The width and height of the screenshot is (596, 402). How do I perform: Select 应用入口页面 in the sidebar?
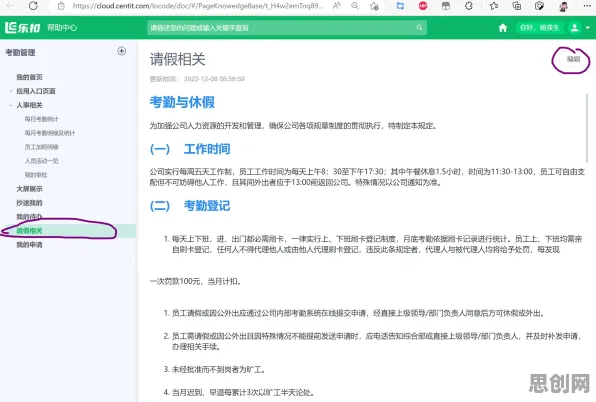point(36,91)
